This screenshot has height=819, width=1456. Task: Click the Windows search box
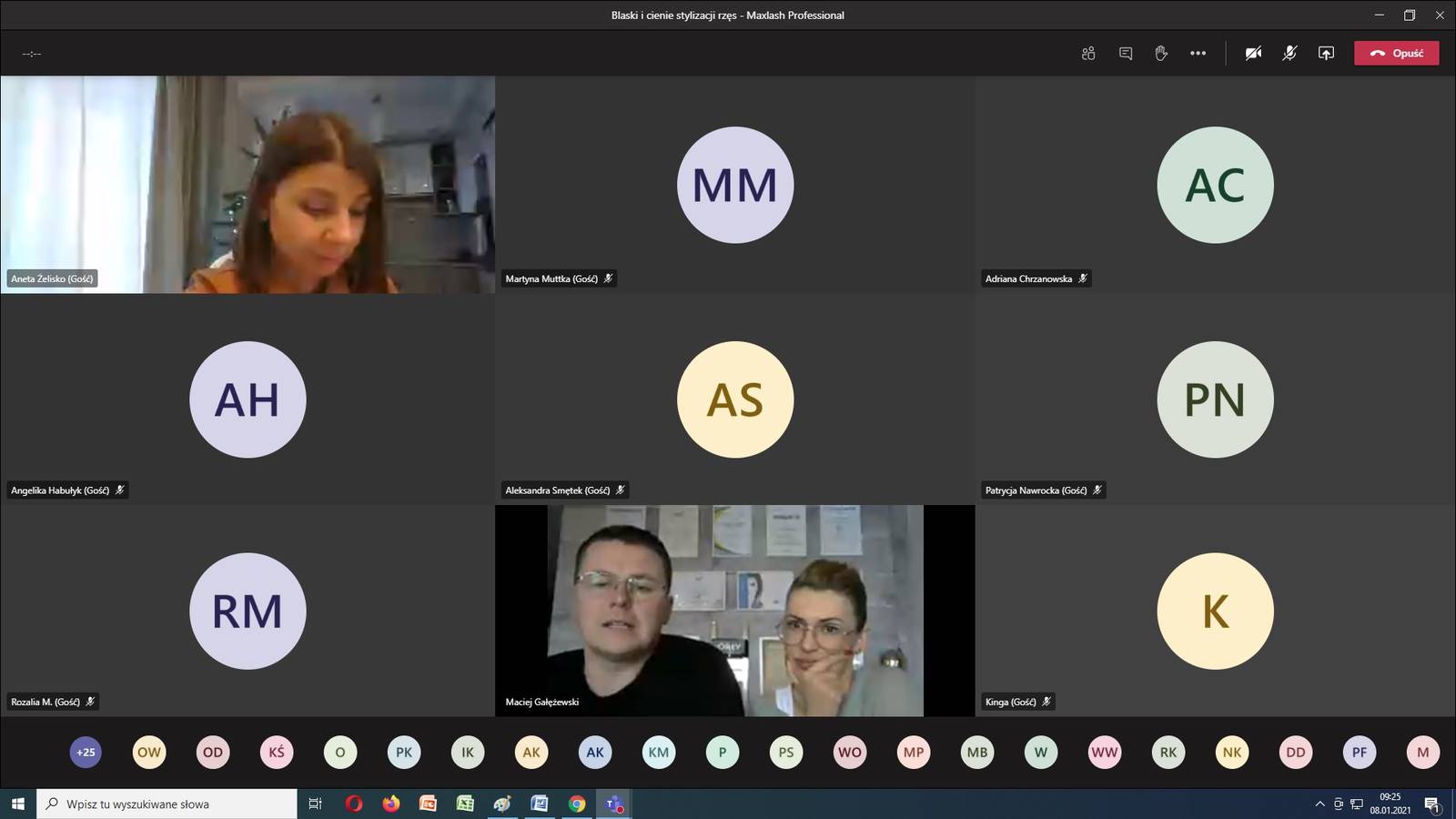click(167, 804)
